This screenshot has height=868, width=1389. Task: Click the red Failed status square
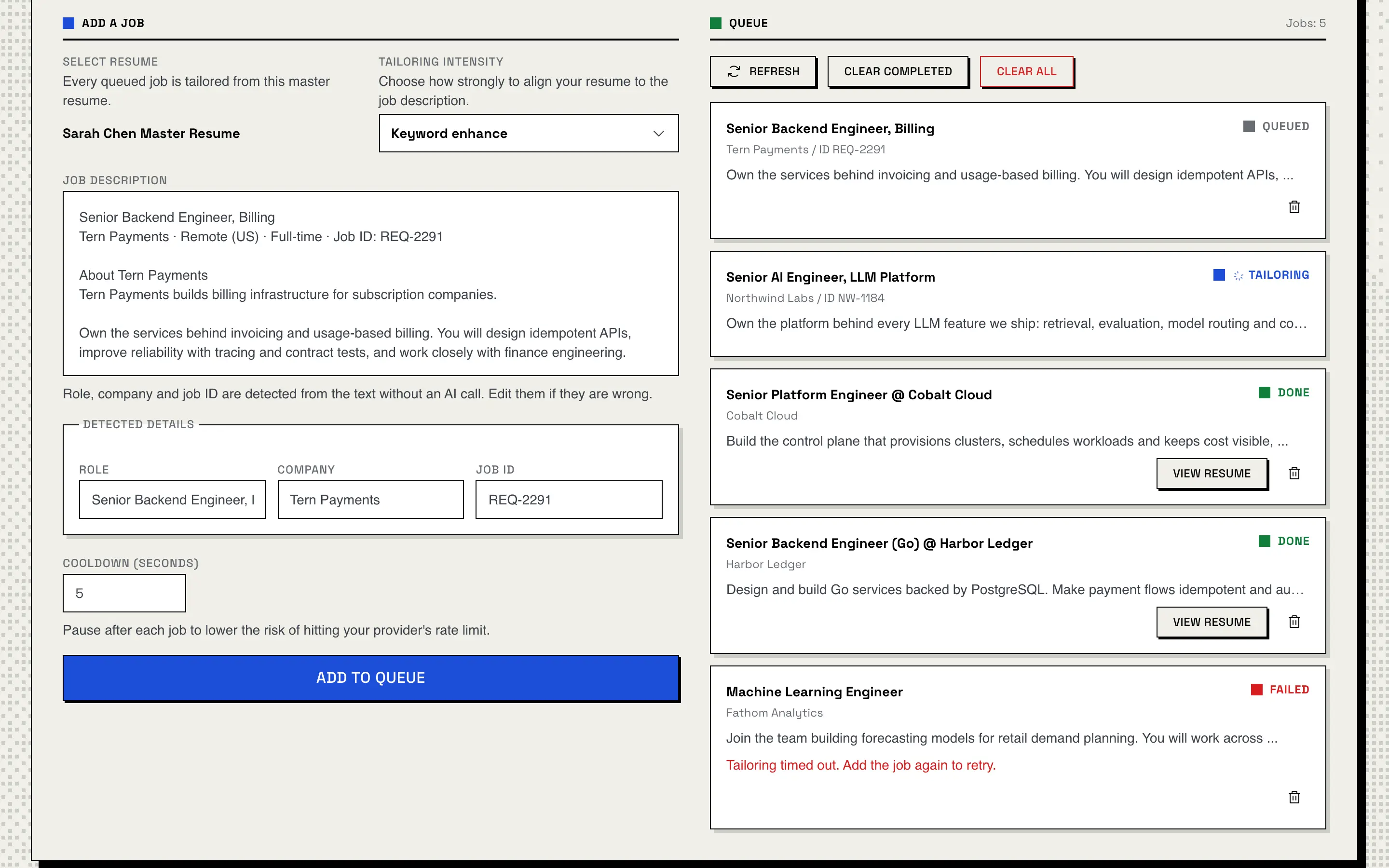[x=1256, y=690]
